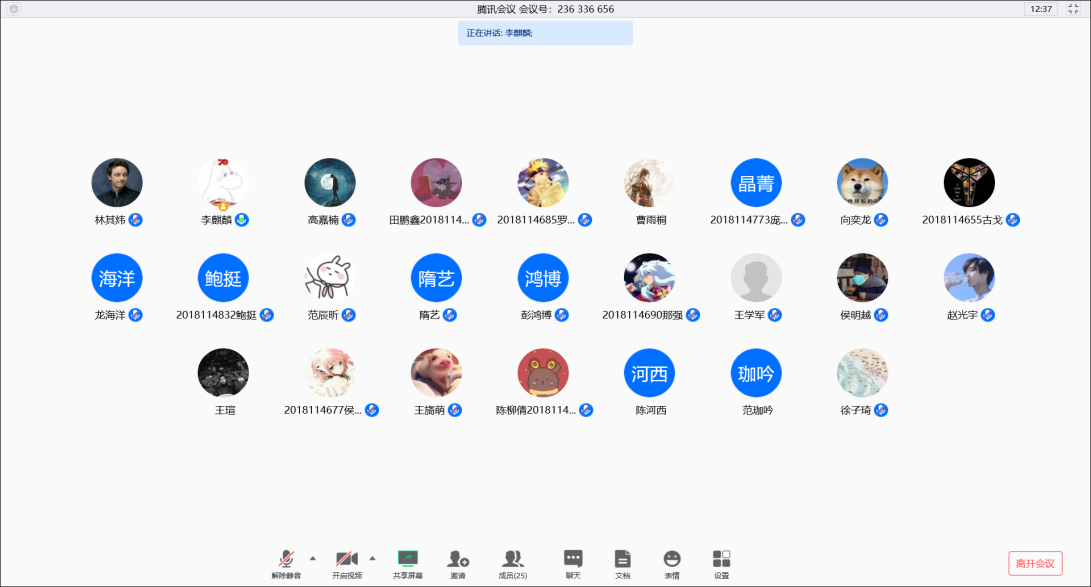Click the name label 2018114655古戈
1091x587 pixels.
pos(962,220)
